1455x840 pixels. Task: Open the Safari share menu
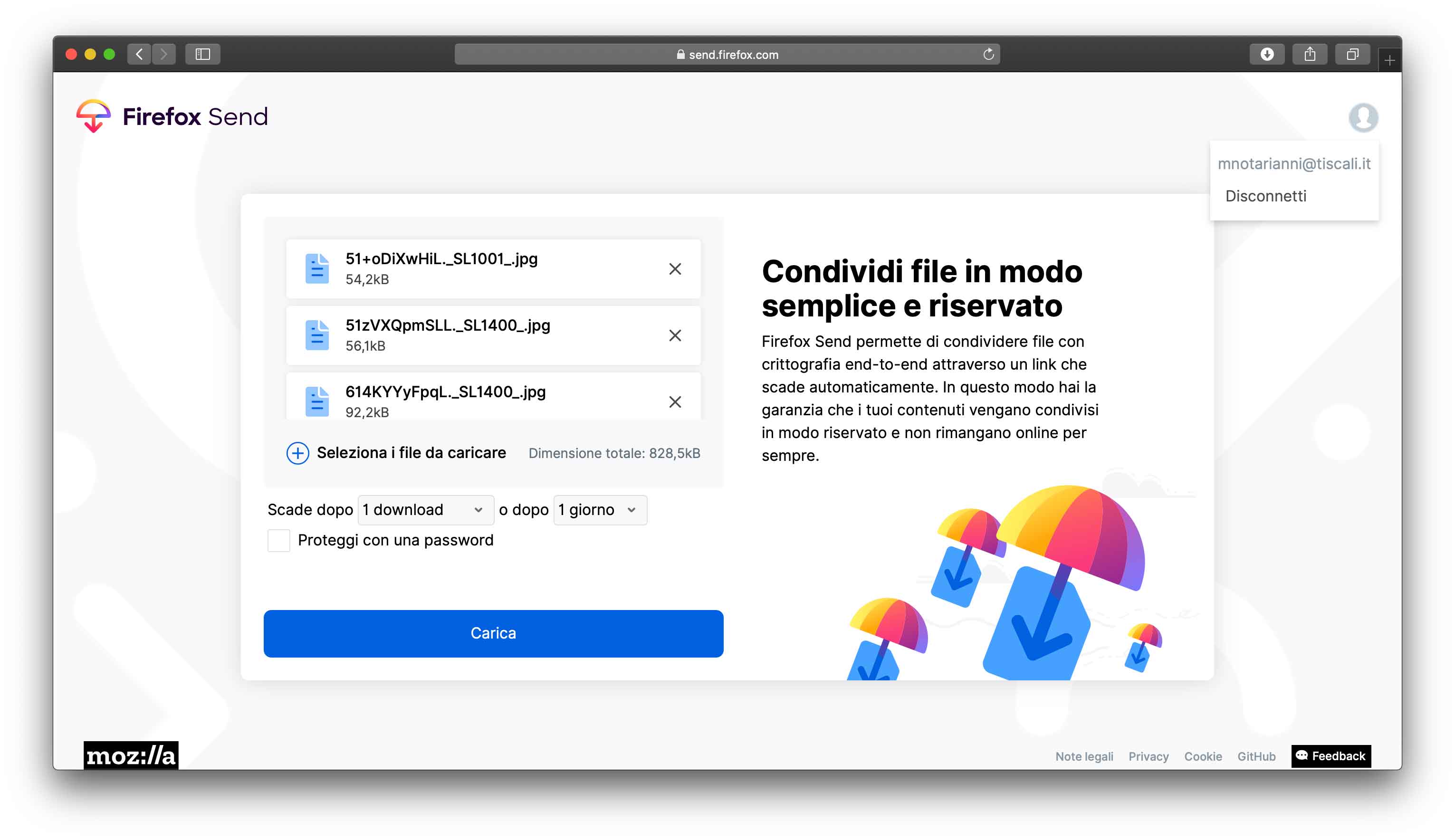1310,54
